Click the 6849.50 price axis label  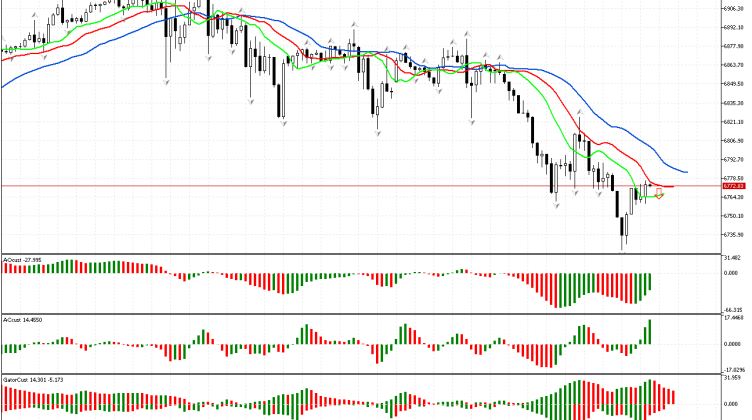735,84
